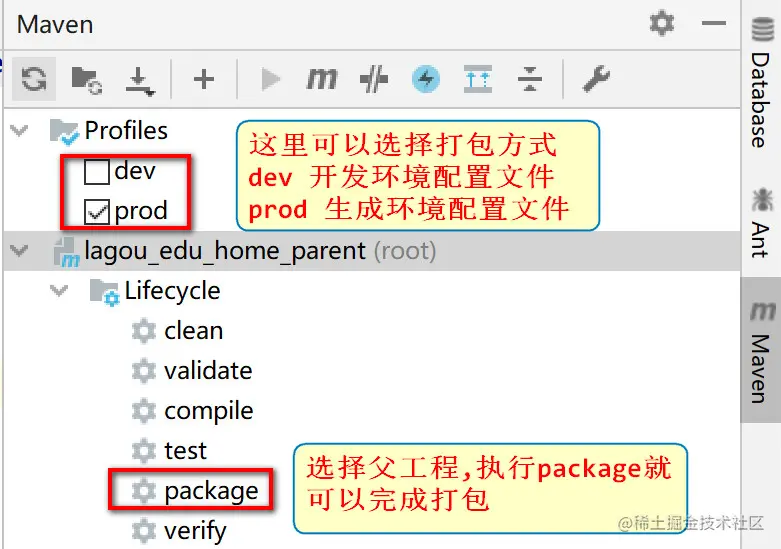
Task: Toggle Skip Tests Mode lightning icon
Action: 426,79
